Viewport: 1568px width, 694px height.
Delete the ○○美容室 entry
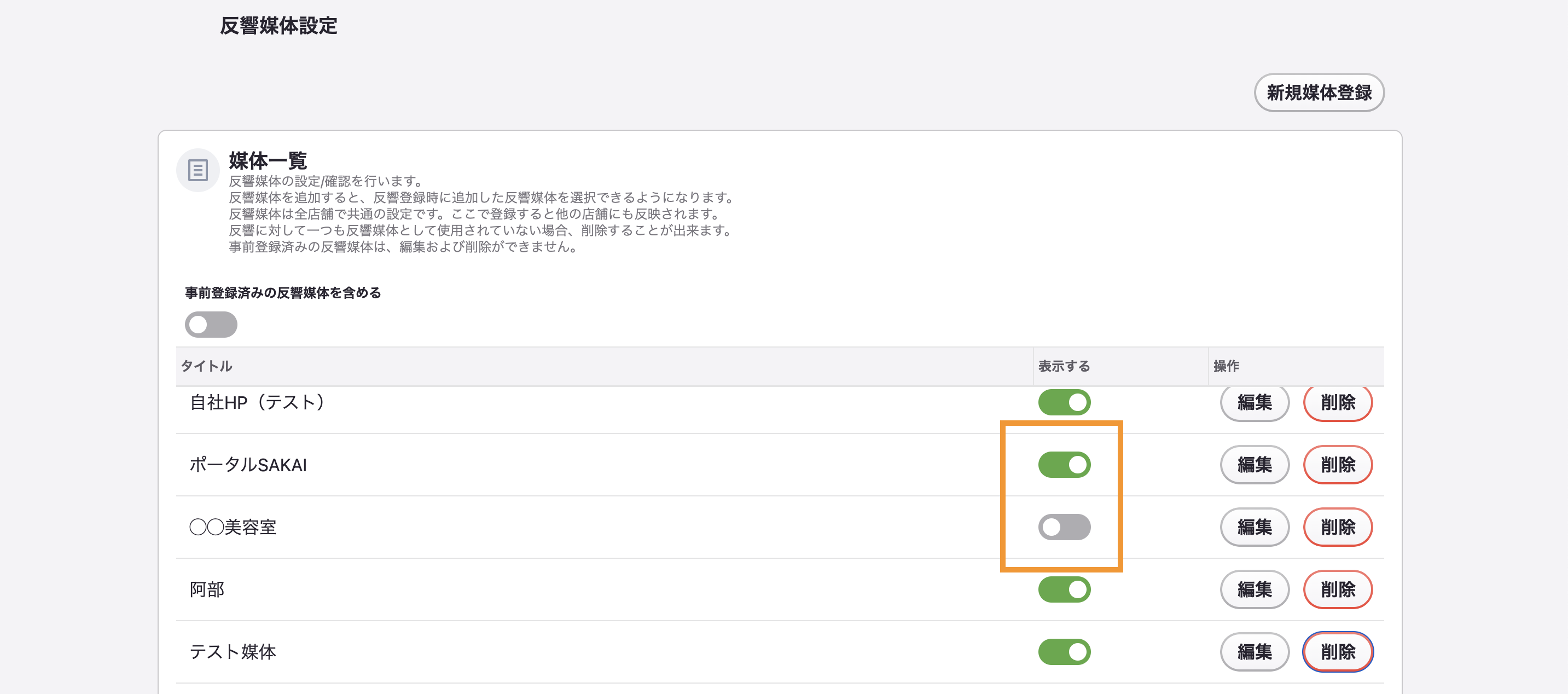1338,527
